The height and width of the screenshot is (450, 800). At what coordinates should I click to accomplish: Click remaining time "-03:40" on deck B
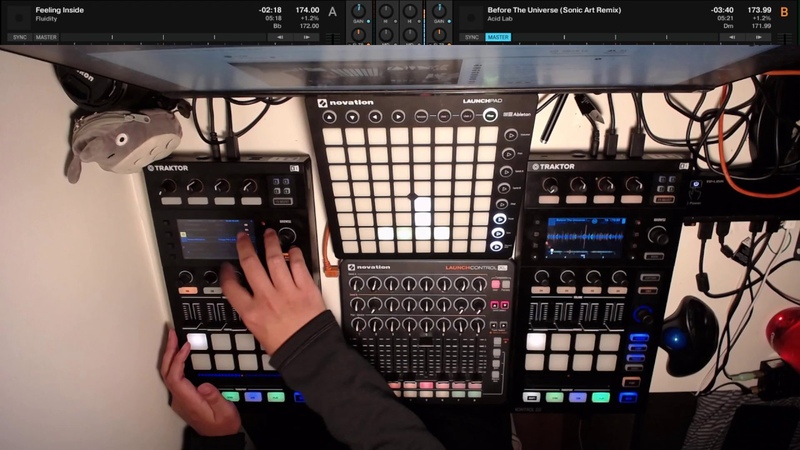coord(722,10)
